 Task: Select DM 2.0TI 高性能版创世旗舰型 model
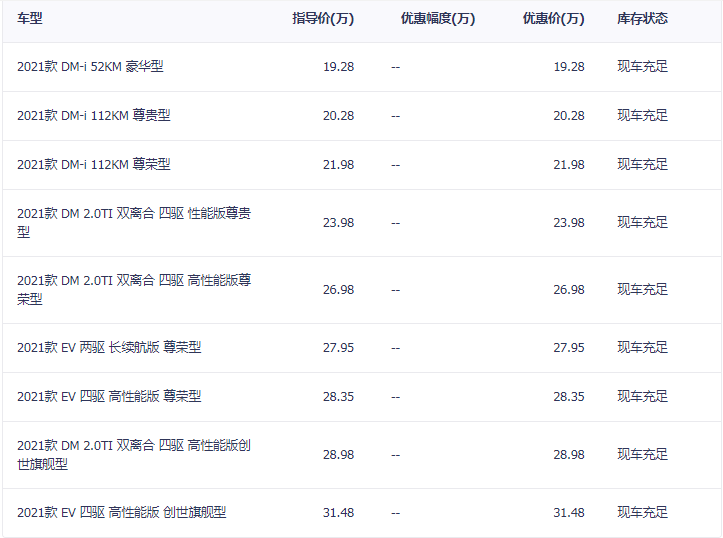[x=134, y=455]
